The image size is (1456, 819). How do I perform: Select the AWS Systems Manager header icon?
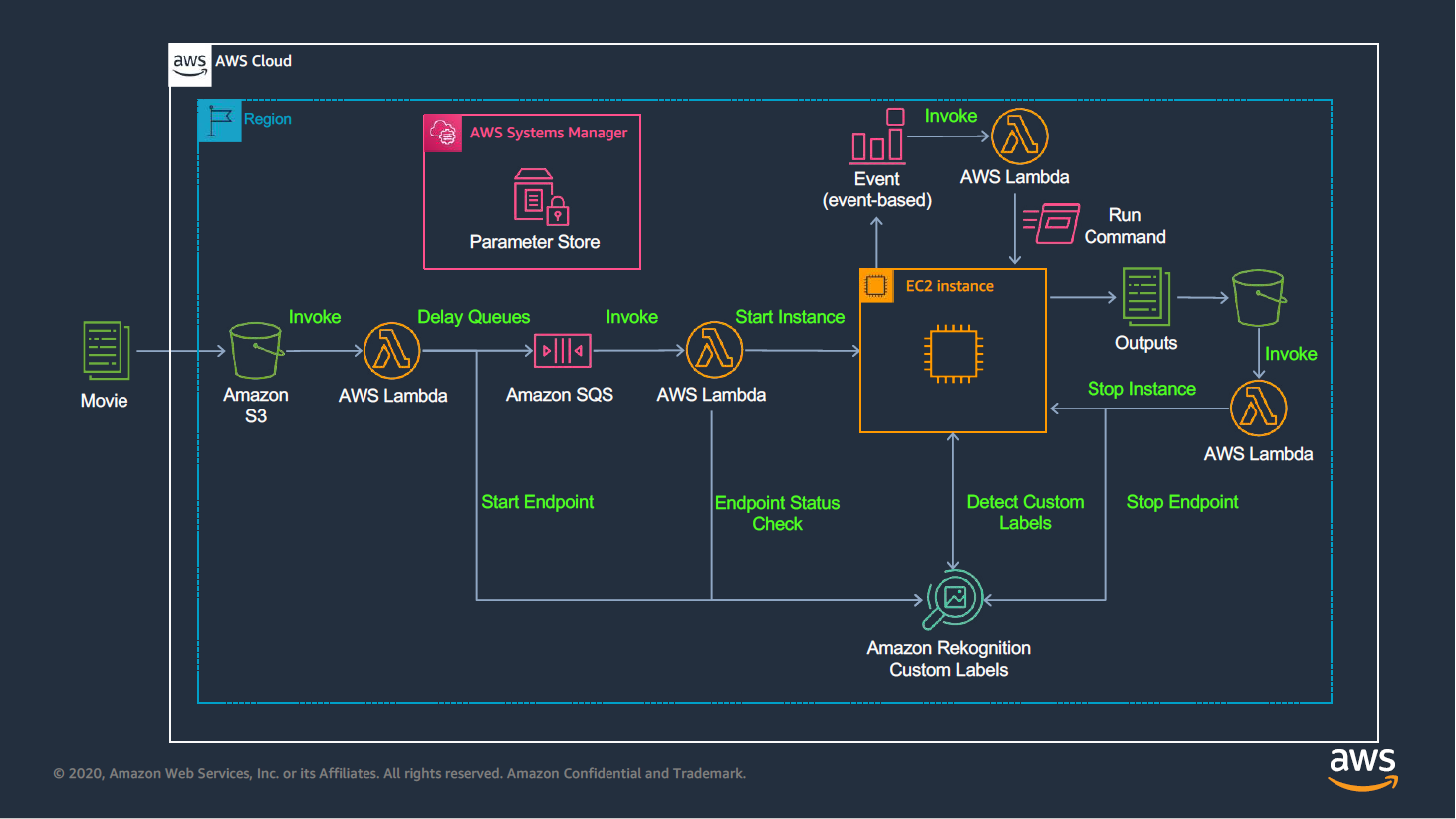[x=443, y=134]
